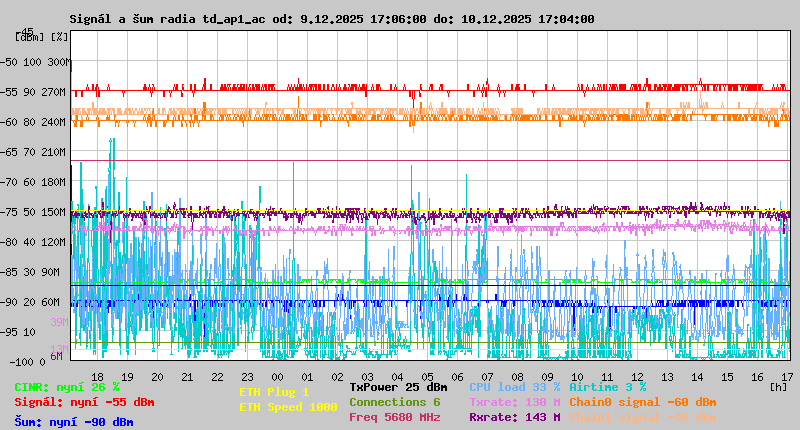Click the Connections 6 legend label
This screenshot has width=800, height=430.
click(x=394, y=401)
